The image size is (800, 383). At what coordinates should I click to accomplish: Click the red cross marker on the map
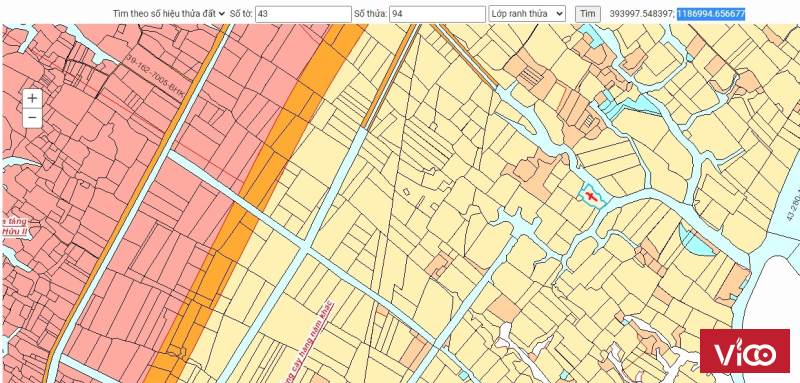click(x=592, y=196)
